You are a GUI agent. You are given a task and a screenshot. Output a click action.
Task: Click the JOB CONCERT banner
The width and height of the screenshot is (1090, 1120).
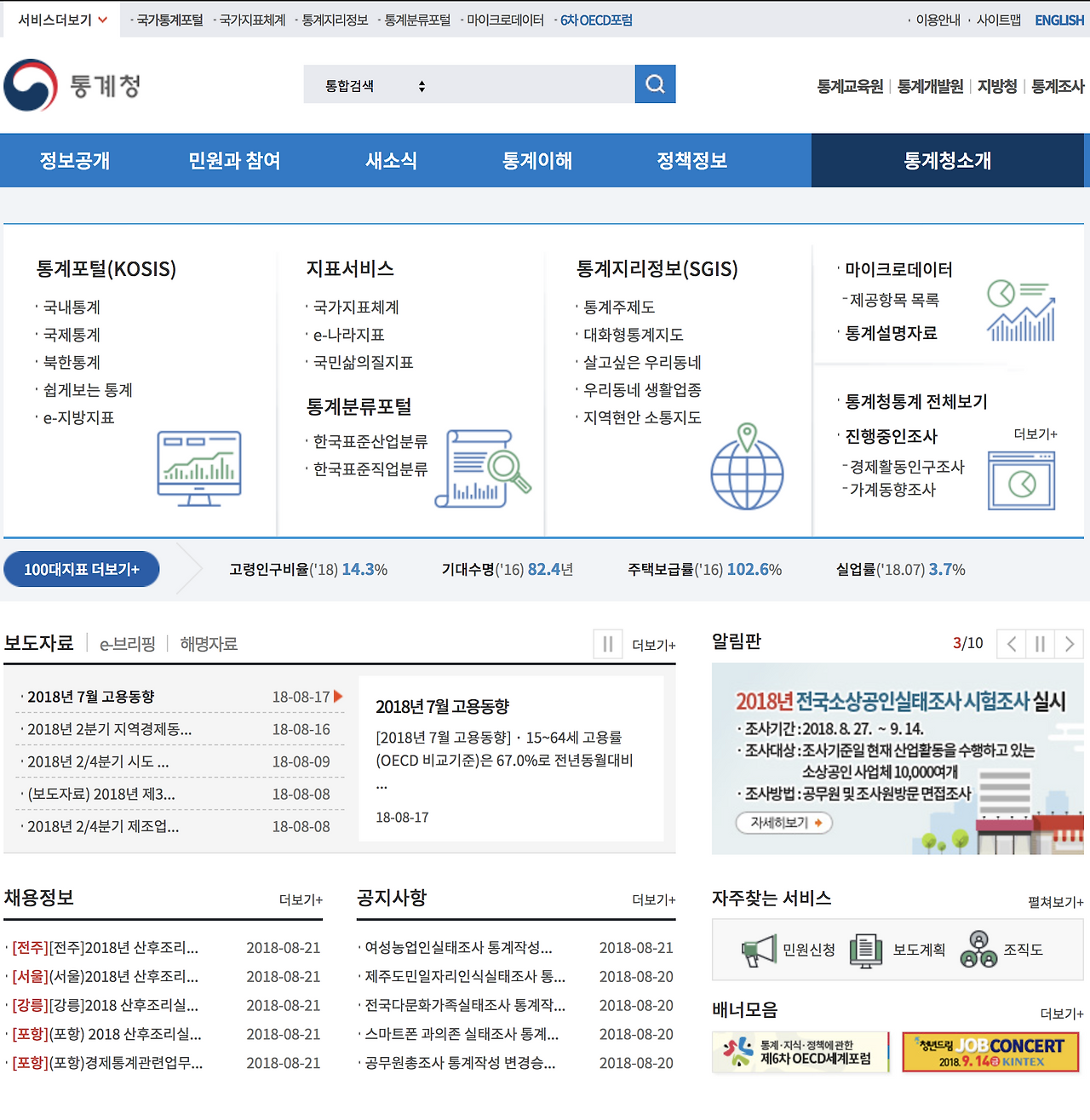pyautogui.click(x=990, y=1051)
